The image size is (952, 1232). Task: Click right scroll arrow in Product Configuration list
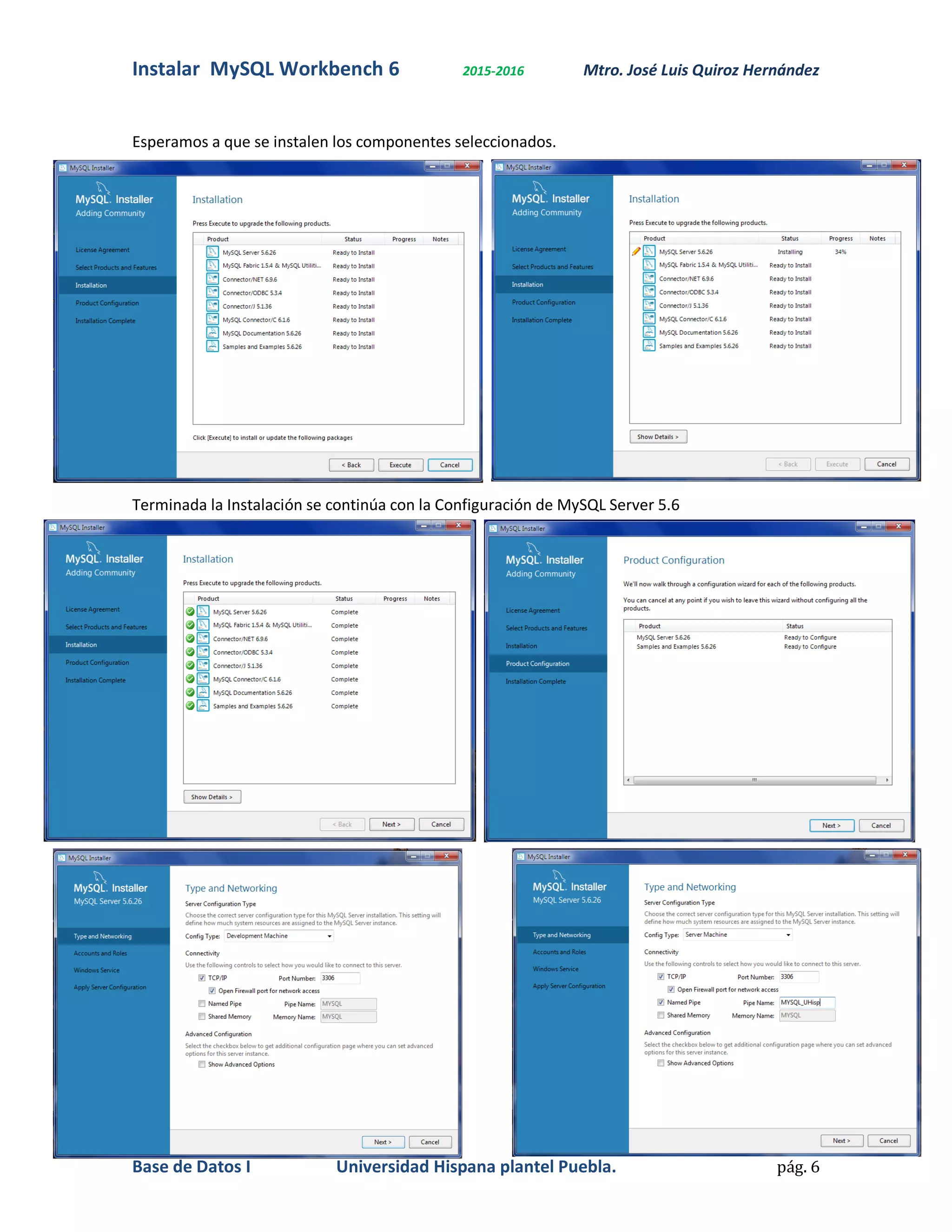point(887,781)
